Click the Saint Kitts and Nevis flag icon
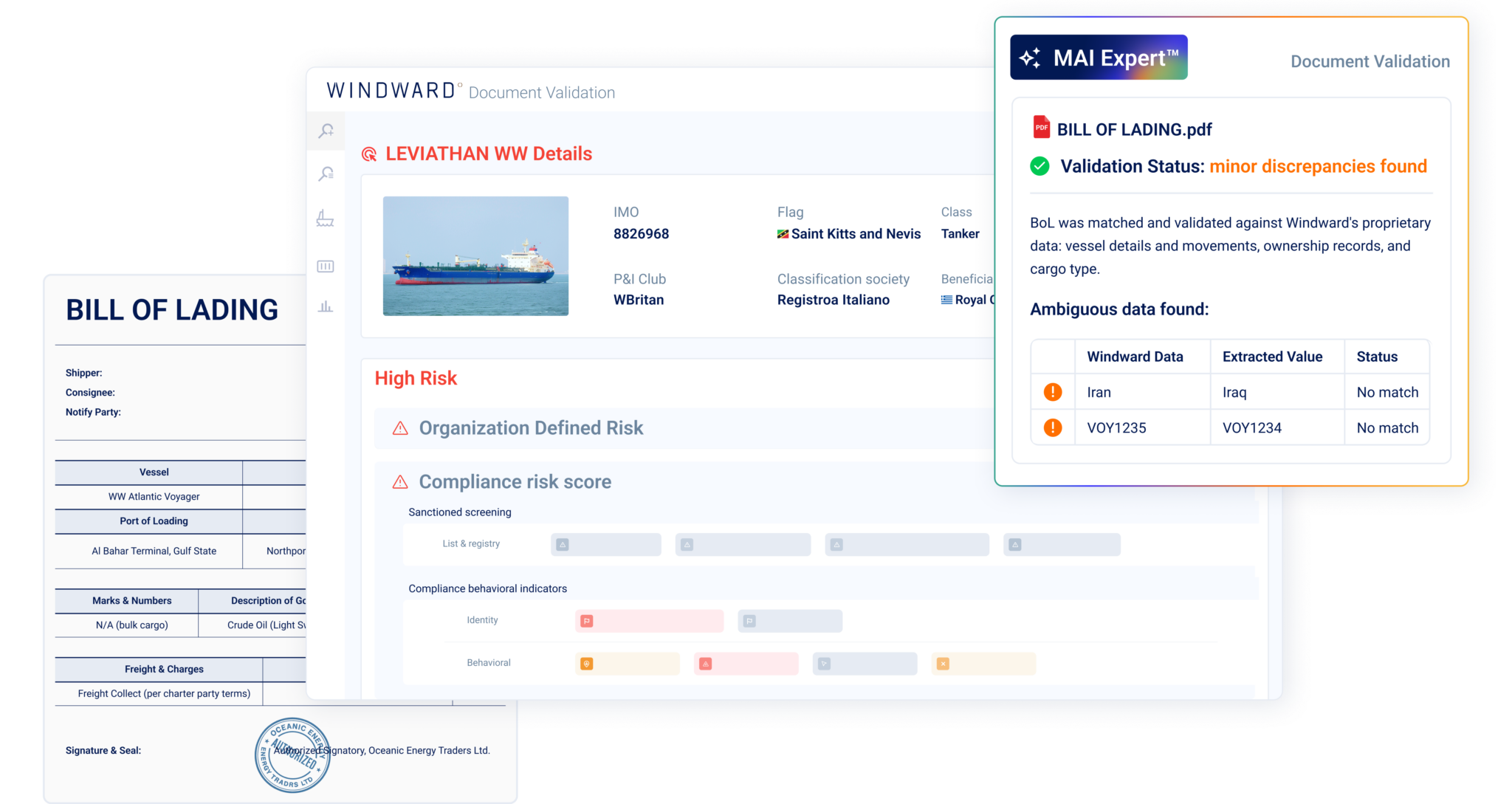Image resolution: width=1512 pixels, height=804 pixels. pyautogui.click(x=783, y=234)
